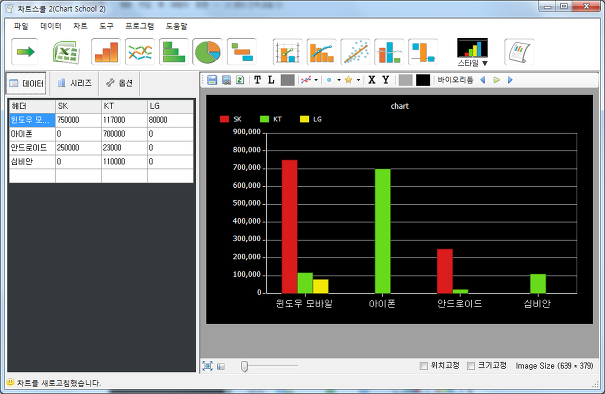
Task: Switch to the 옵션 tab
Action: (119, 83)
